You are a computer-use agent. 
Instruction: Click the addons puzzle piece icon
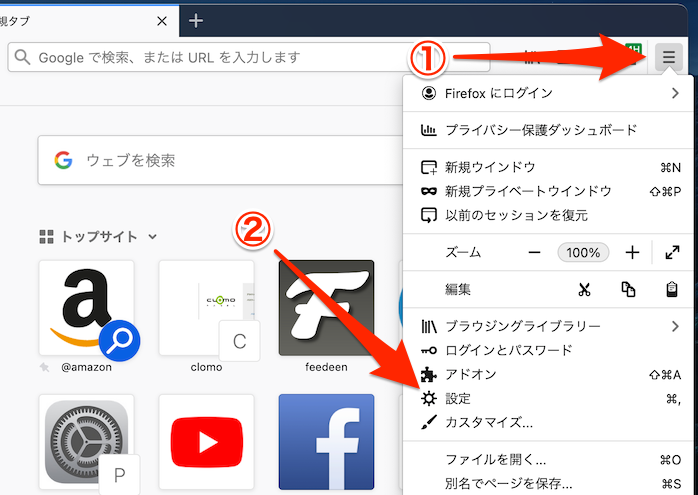coord(429,374)
